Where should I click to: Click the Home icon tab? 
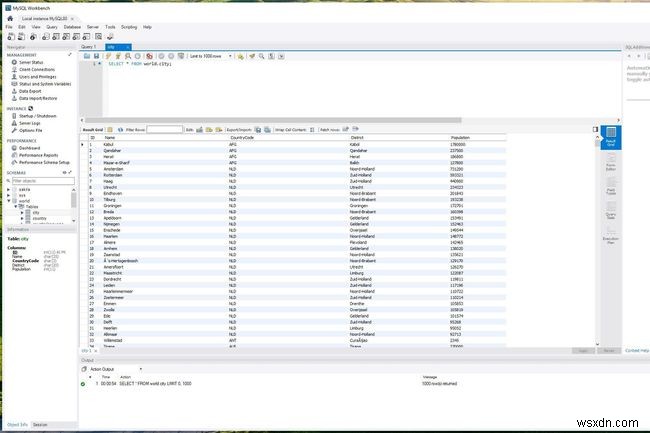[x=10, y=19]
